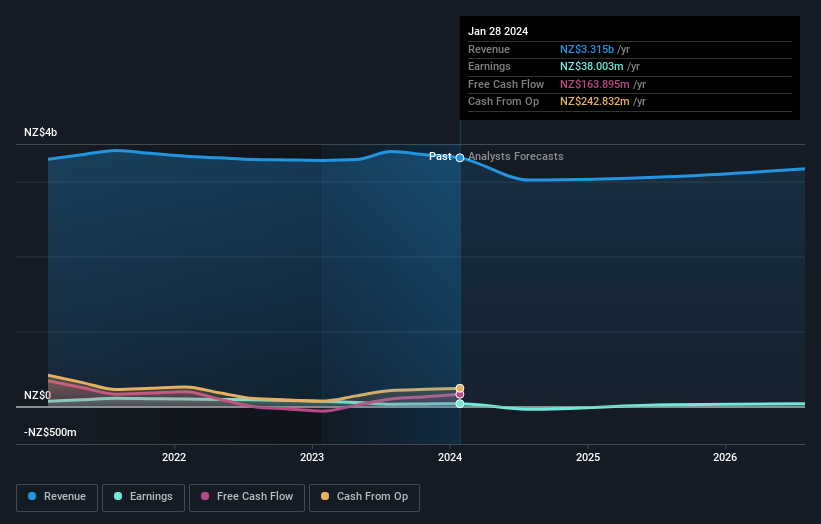The height and width of the screenshot is (524, 821).
Task: Toggle the Earnings legend series
Action: [x=143, y=497]
